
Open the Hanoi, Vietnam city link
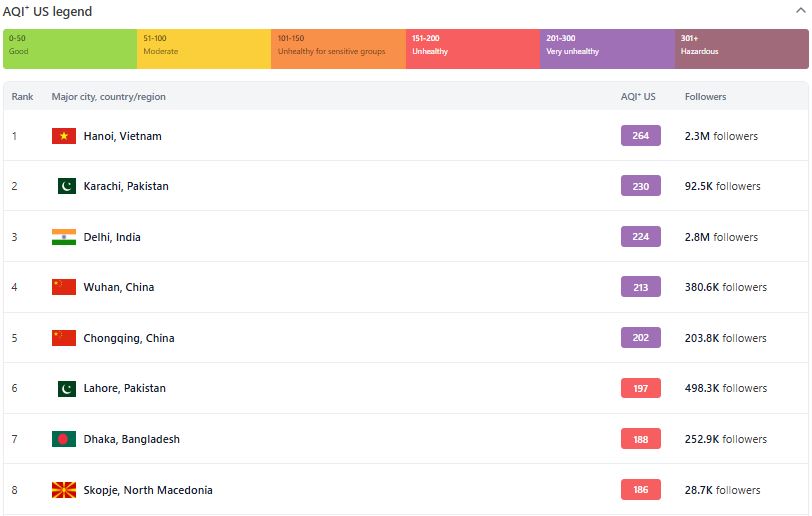(x=122, y=136)
